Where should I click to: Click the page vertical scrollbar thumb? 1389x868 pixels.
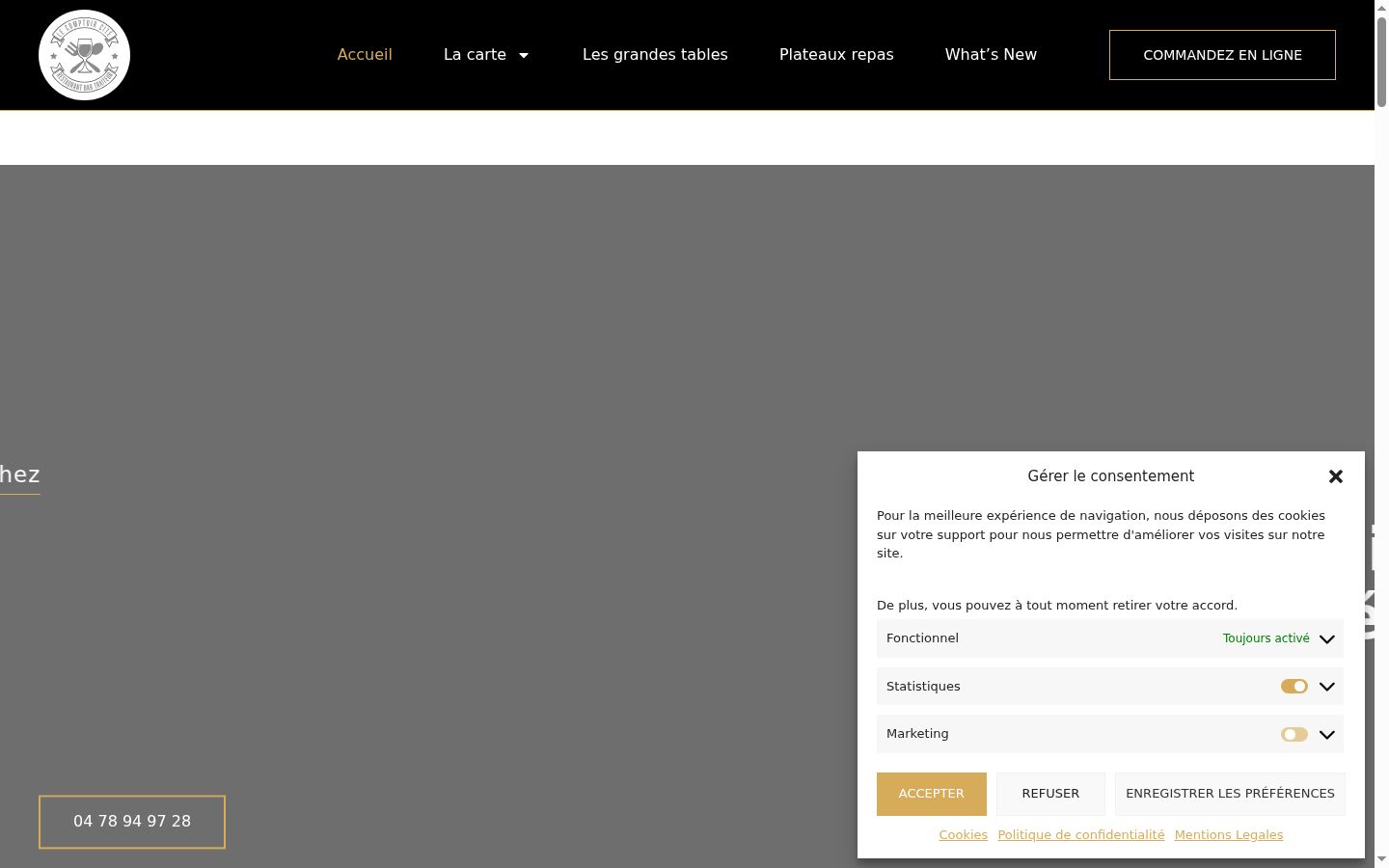coord(1381,60)
